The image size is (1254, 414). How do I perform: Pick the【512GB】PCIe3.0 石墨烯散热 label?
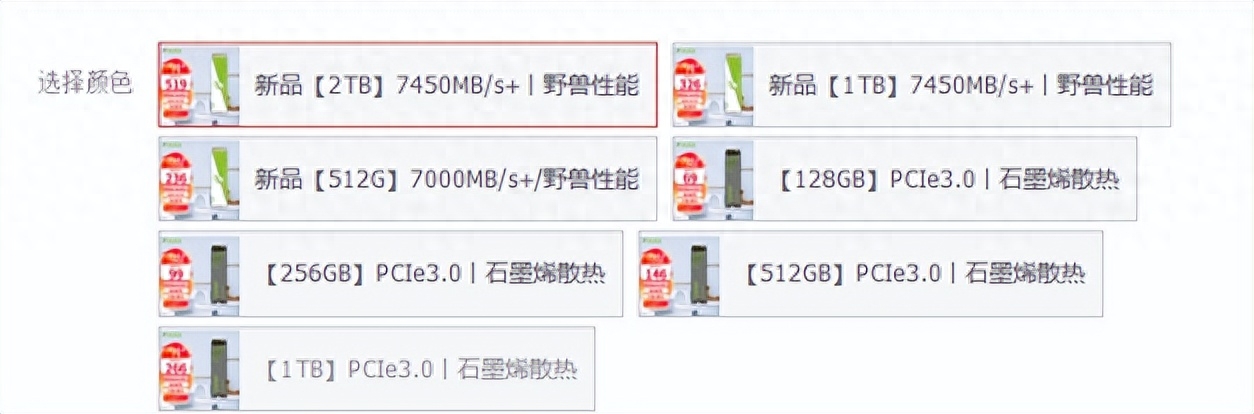[x=914, y=274]
